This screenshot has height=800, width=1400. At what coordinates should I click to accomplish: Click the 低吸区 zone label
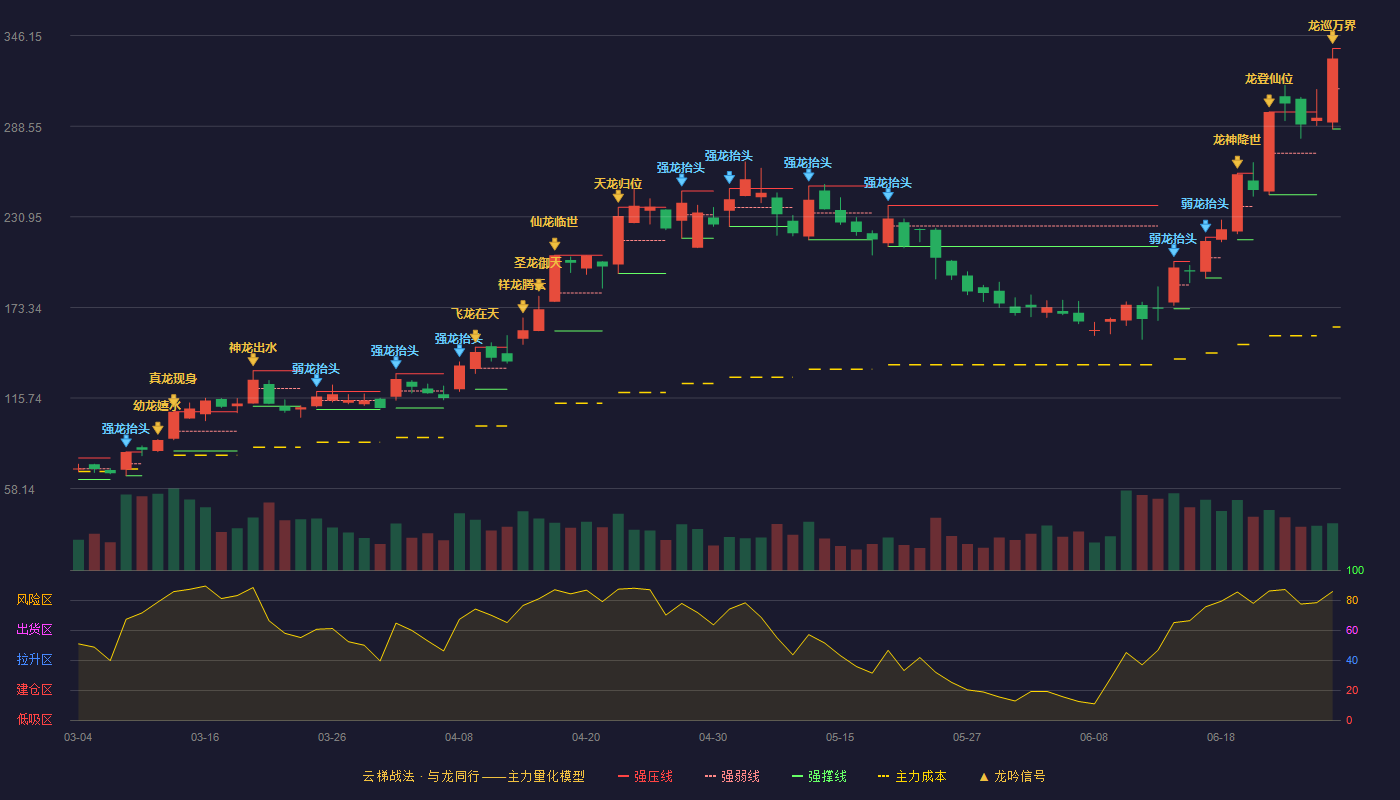(x=34, y=719)
